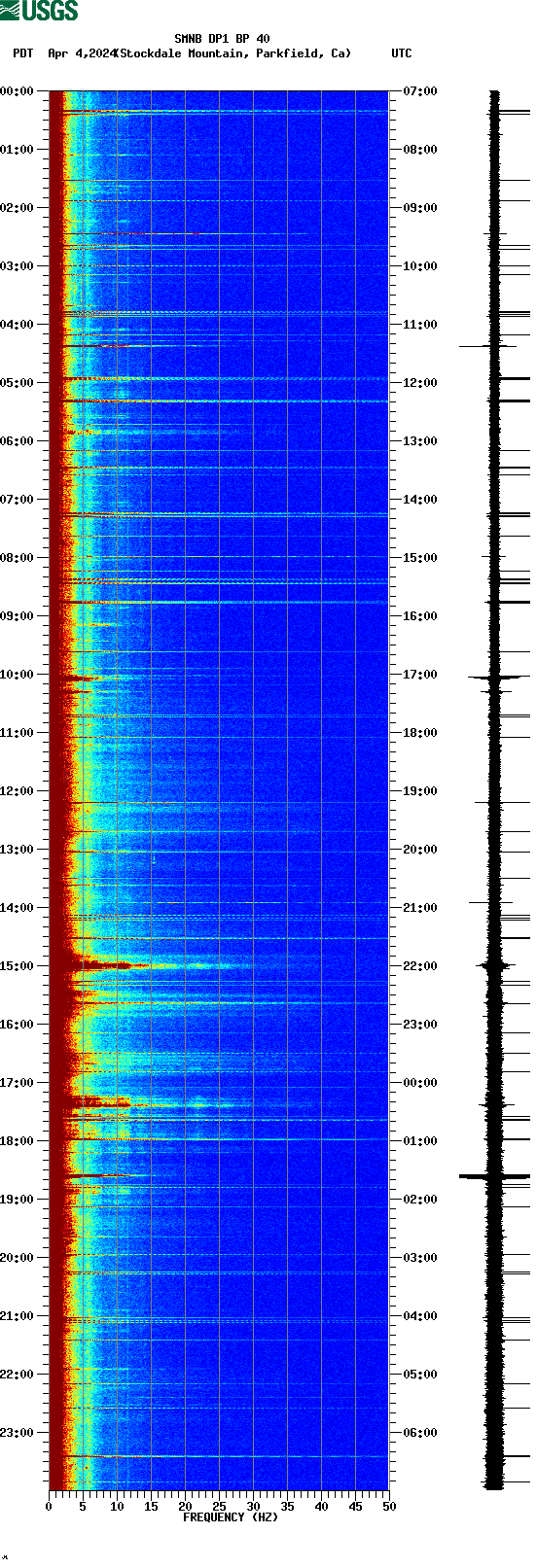Click the 06:00 PDT time label
The image size is (537, 1568).
point(18,441)
